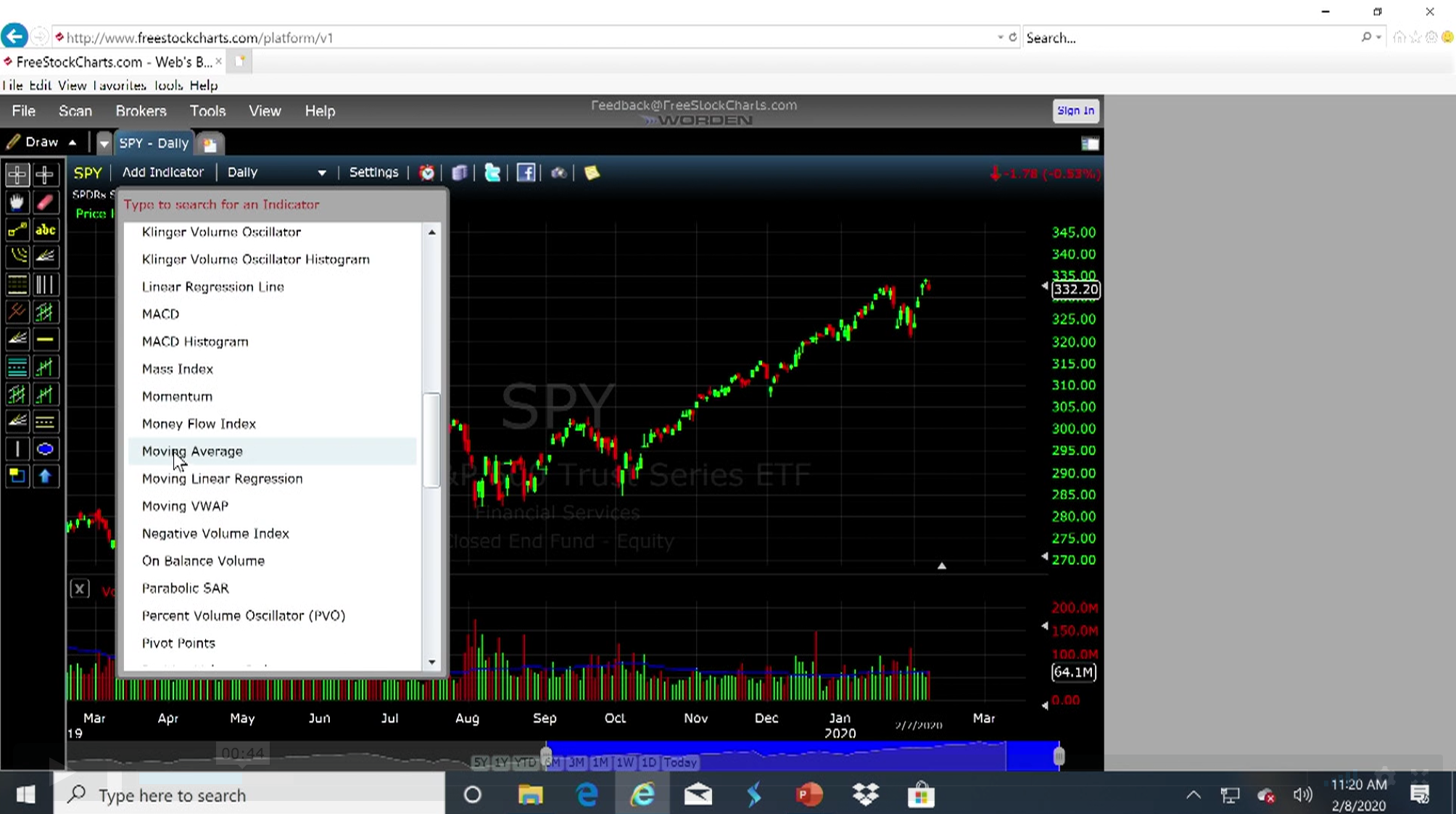Click the 1M time range button
Image resolution: width=1456 pixels, height=814 pixels.
tap(600, 762)
